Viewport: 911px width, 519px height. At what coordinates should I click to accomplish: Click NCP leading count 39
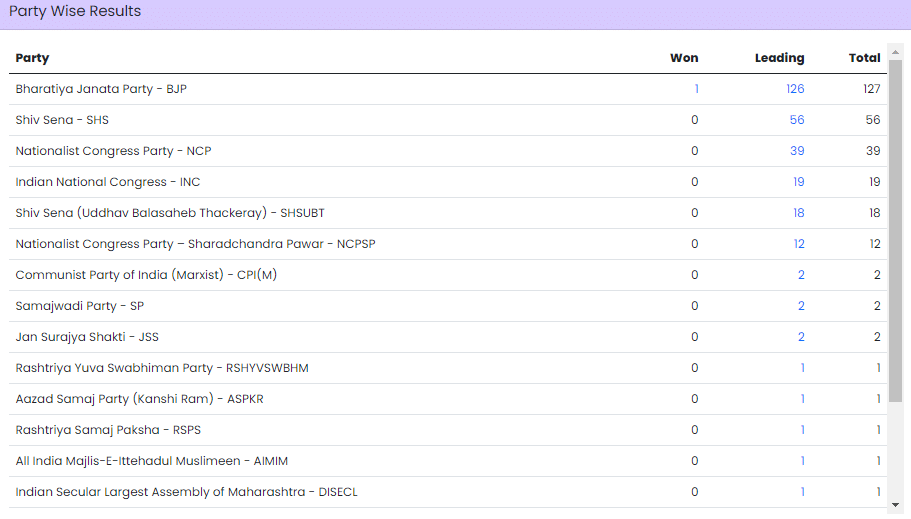[x=797, y=151]
